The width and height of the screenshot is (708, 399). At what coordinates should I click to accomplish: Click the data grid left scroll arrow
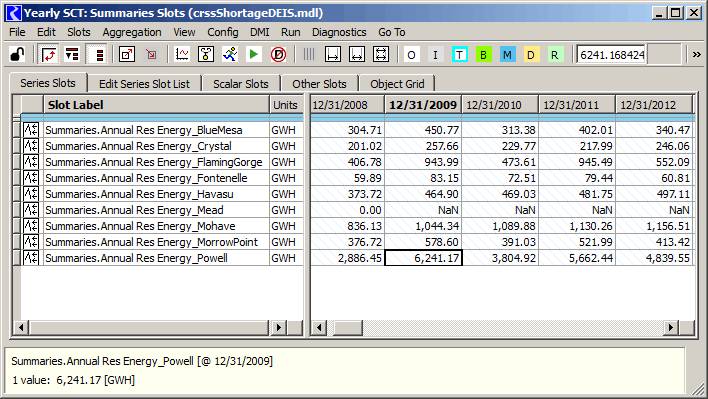(319, 327)
